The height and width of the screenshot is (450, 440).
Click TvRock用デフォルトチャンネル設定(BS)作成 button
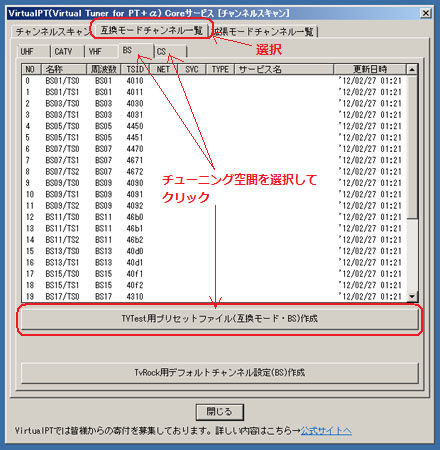pyautogui.click(x=220, y=373)
